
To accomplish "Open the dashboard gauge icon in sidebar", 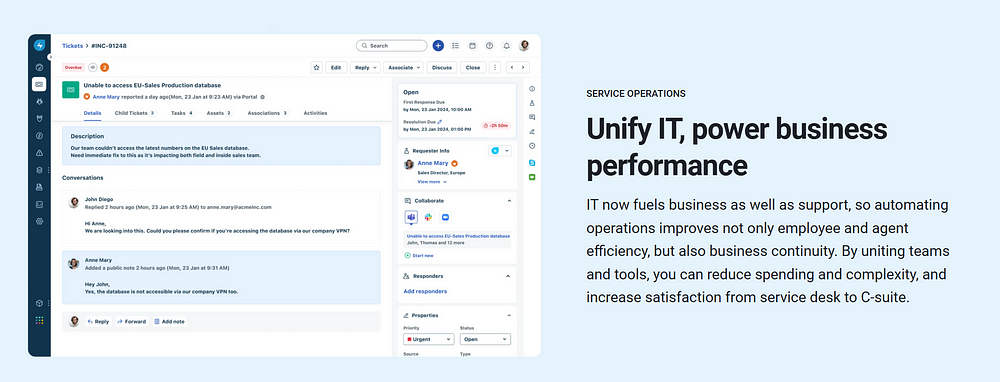I will click(x=39, y=67).
